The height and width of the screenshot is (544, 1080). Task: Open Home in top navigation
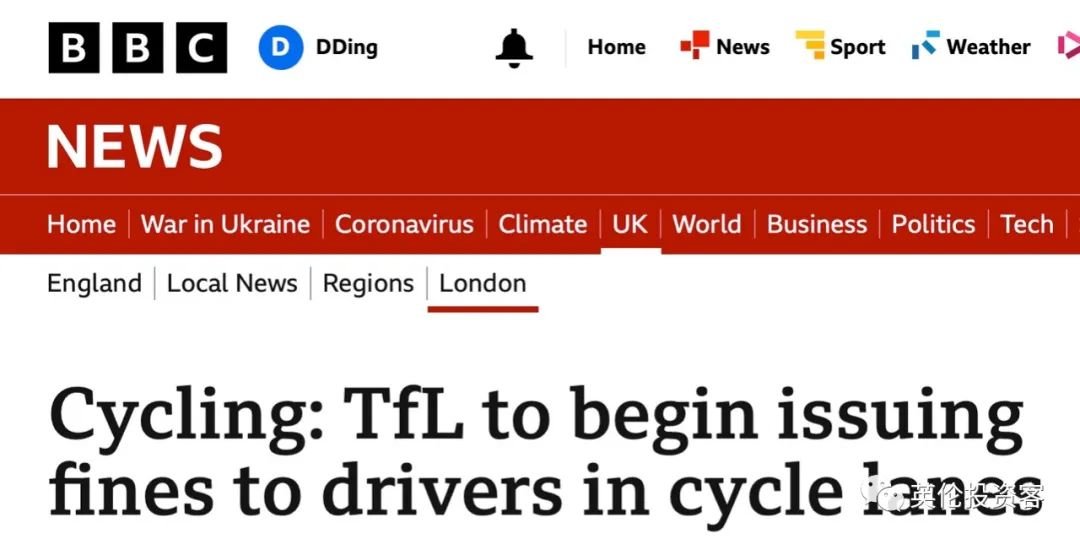point(616,47)
